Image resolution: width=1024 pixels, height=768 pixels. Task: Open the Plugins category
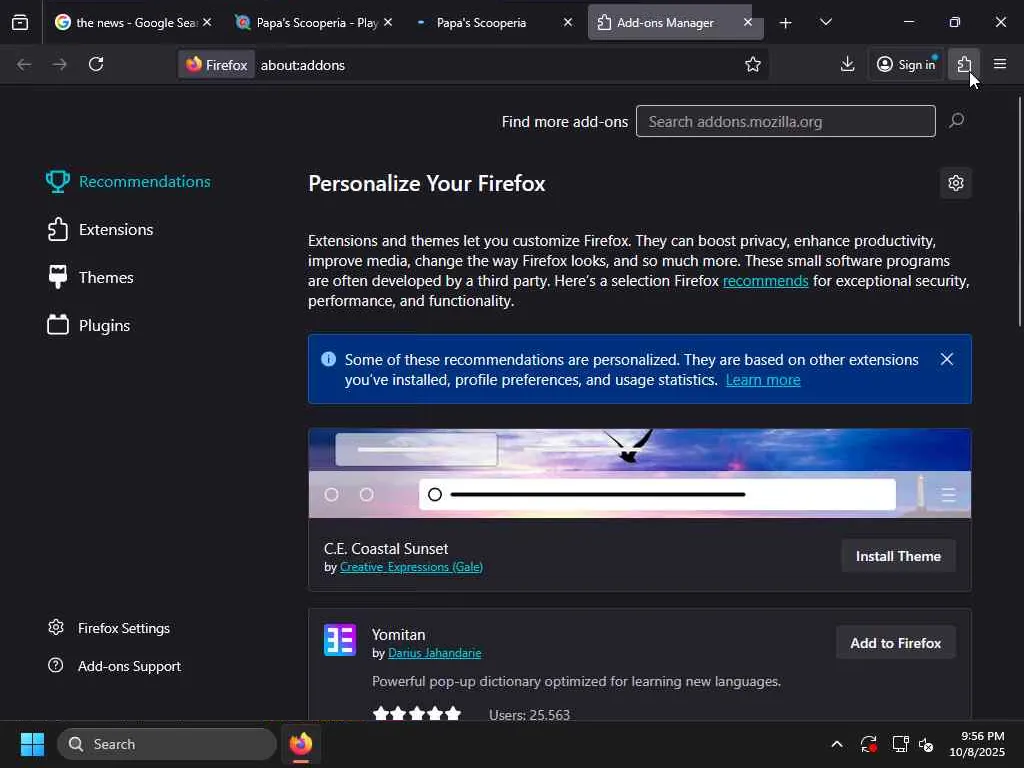pyautogui.click(x=89, y=325)
